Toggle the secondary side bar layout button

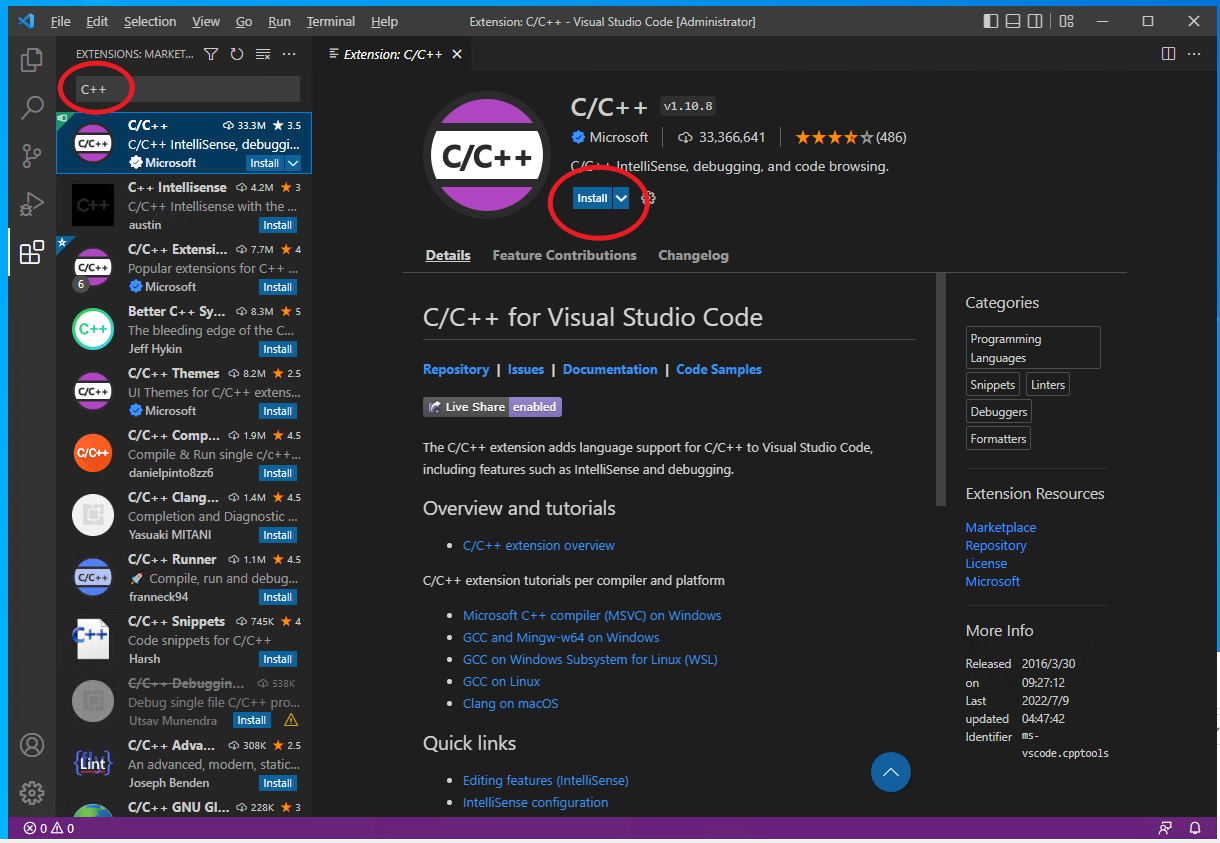click(1035, 21)
